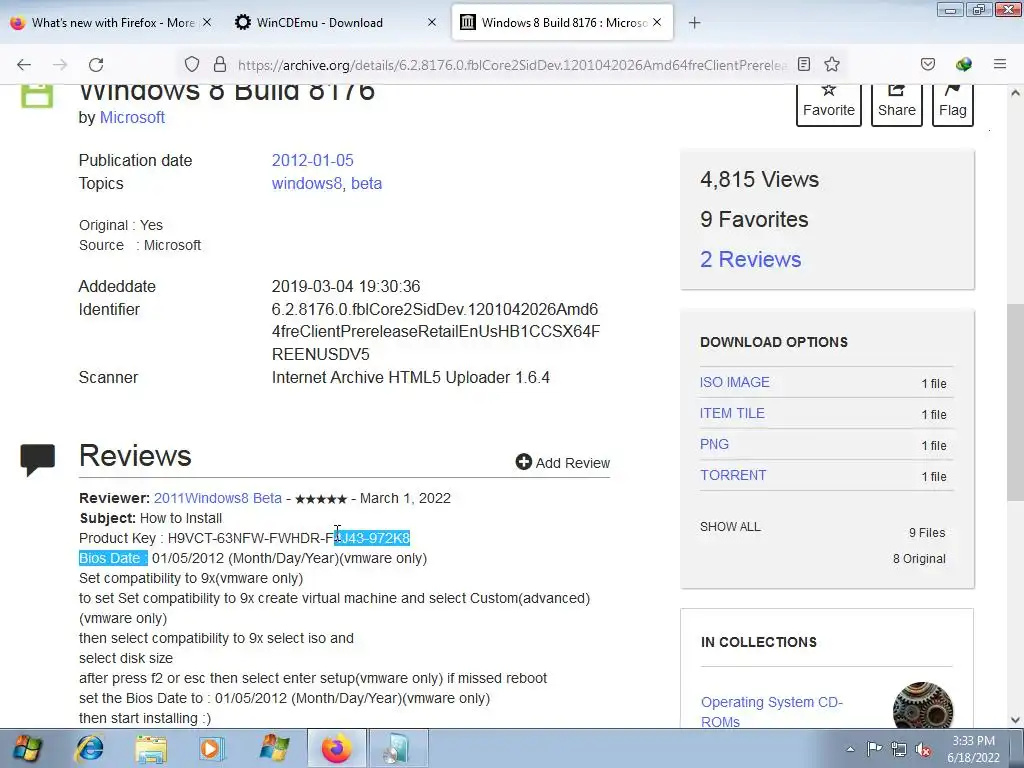Launch Internet Explorer from taskbar
The height and width of the screenshot is (768, 1024).
tap(89, 748)
